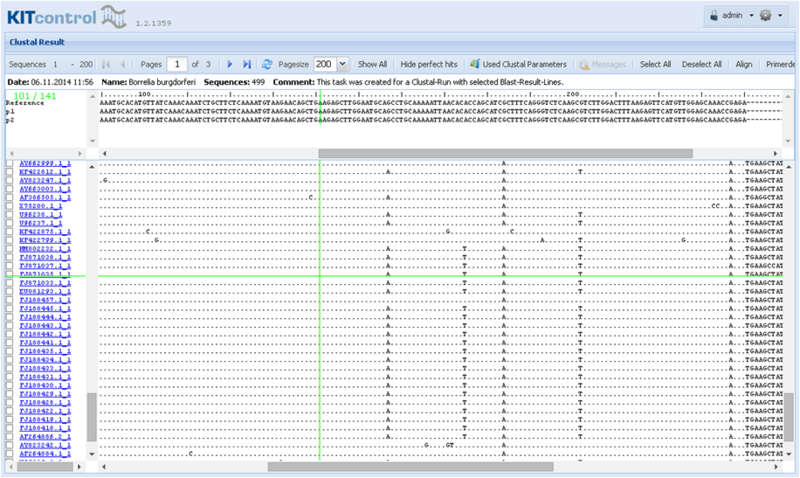This screenshot has width=800, height=478.
Task: Click the Primerdesign toolbar button
Action: point(780,64)
